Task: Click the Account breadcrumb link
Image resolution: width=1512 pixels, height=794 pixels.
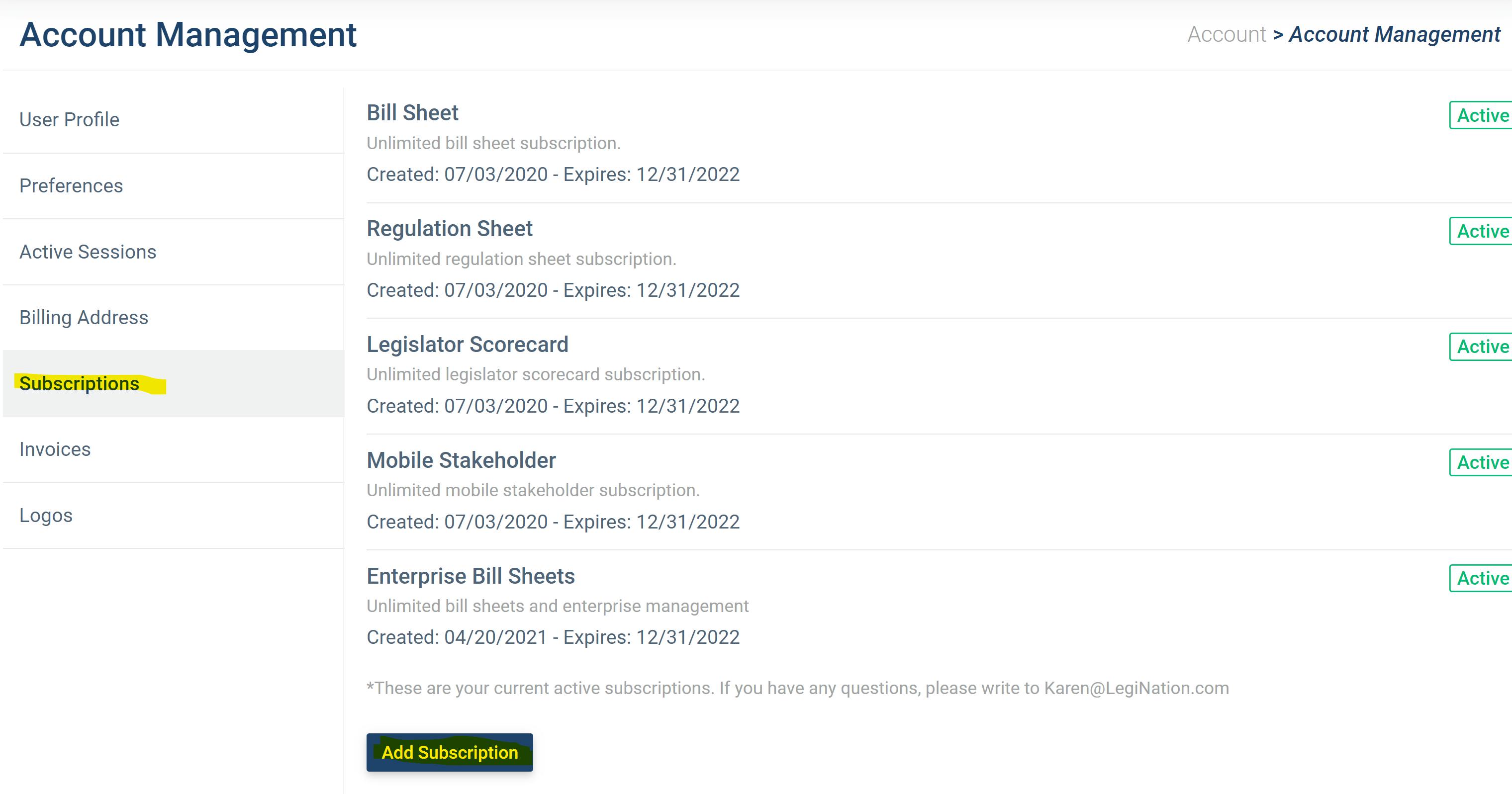Action: click(1226, 35)
